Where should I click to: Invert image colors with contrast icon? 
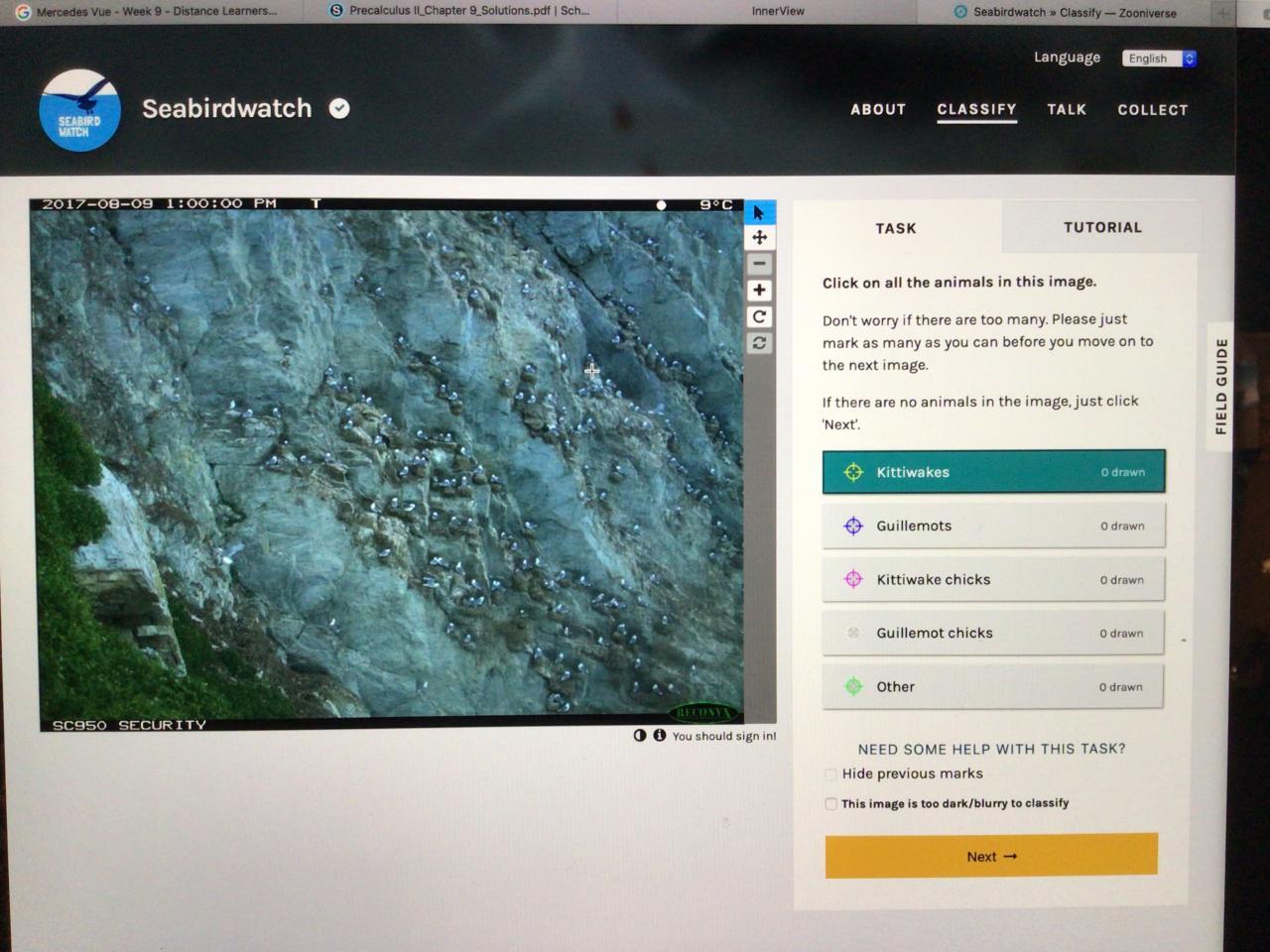click(640, 736)
